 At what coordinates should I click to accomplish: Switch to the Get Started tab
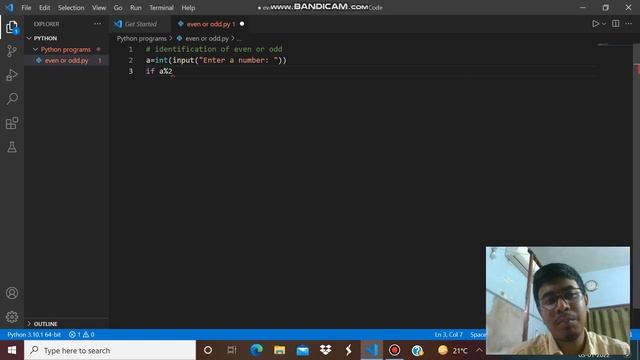140,24
